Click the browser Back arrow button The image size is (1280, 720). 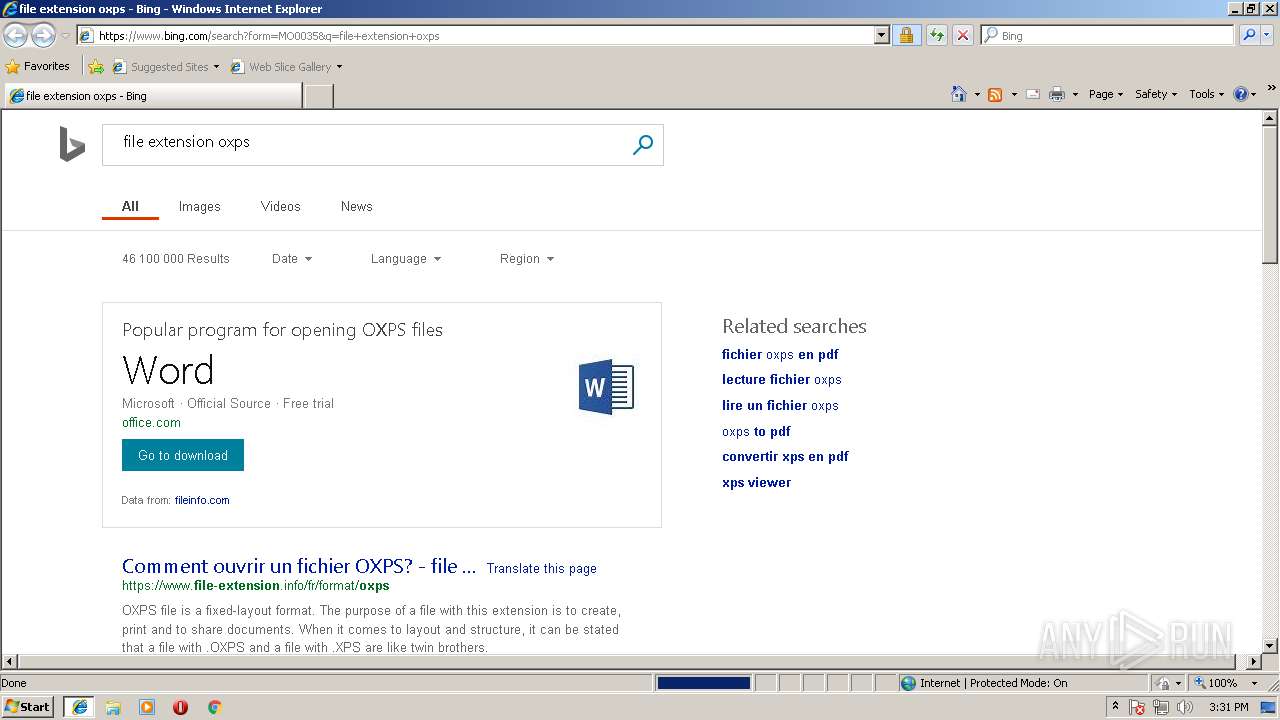click(15, 36)
